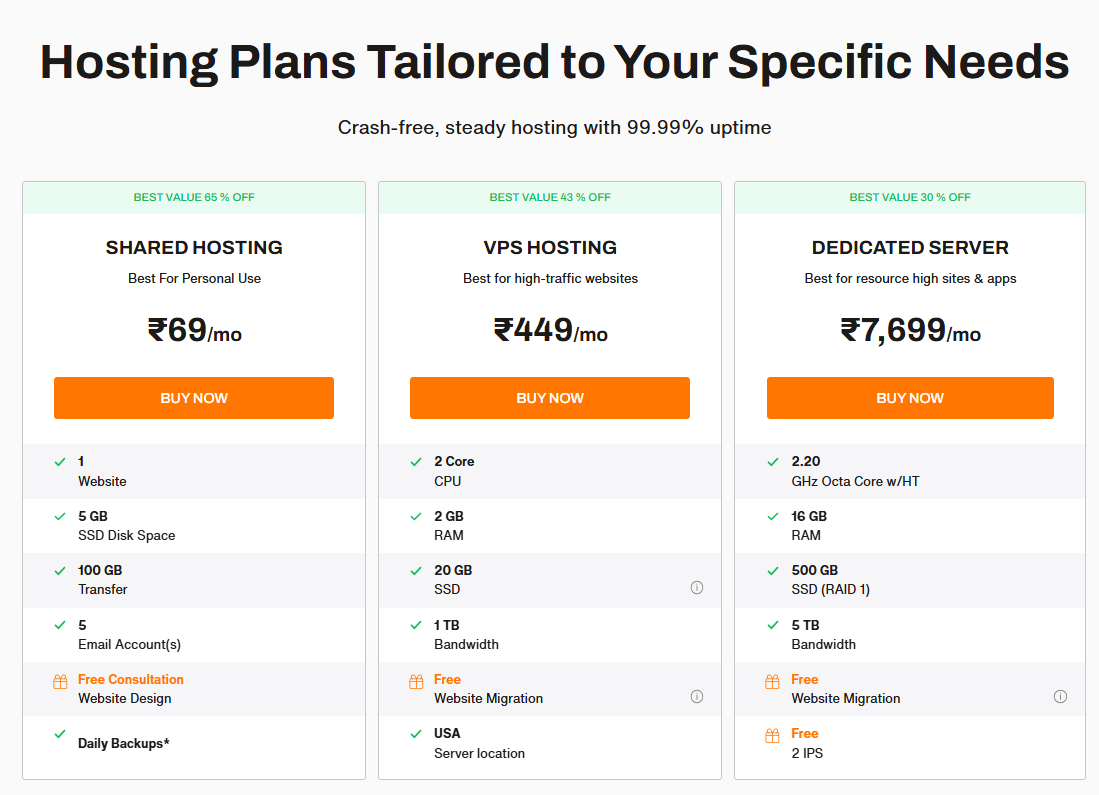1099x795 pixels.
Task: Click the Free Consultation orange text
Action: [131, 680]
